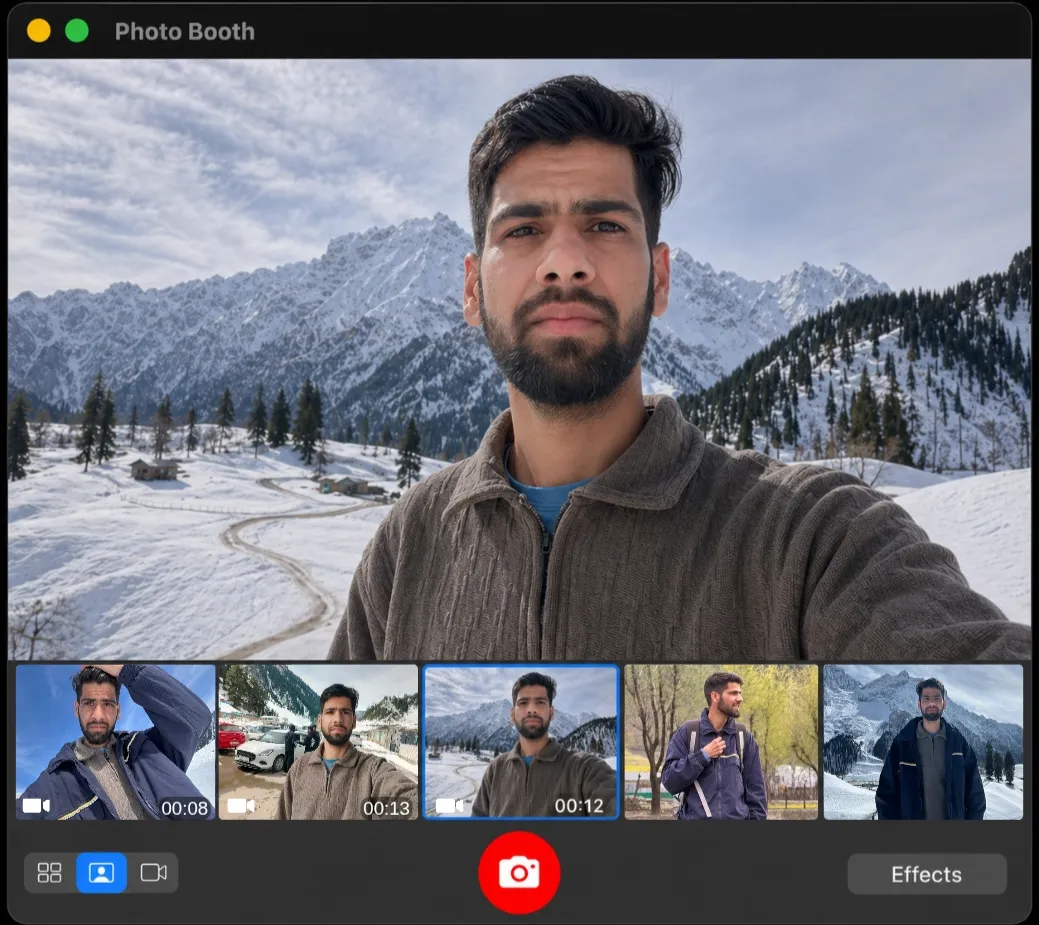Click the large main preview image
The height and width of the screenshot is (925, 1039).
[519, 359]
